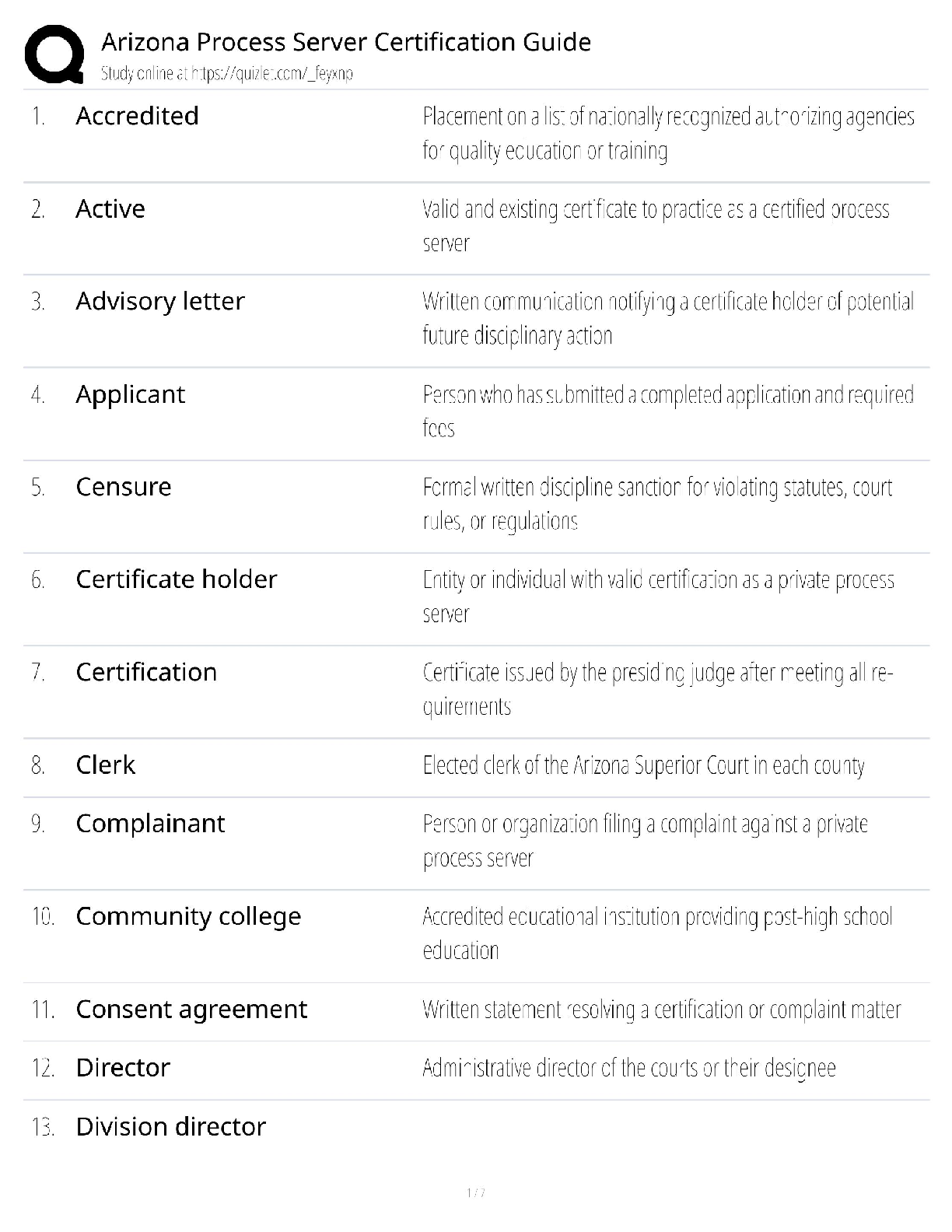Select the Consent agreement term
The image size is (952, 1232).
(191, 1010)
